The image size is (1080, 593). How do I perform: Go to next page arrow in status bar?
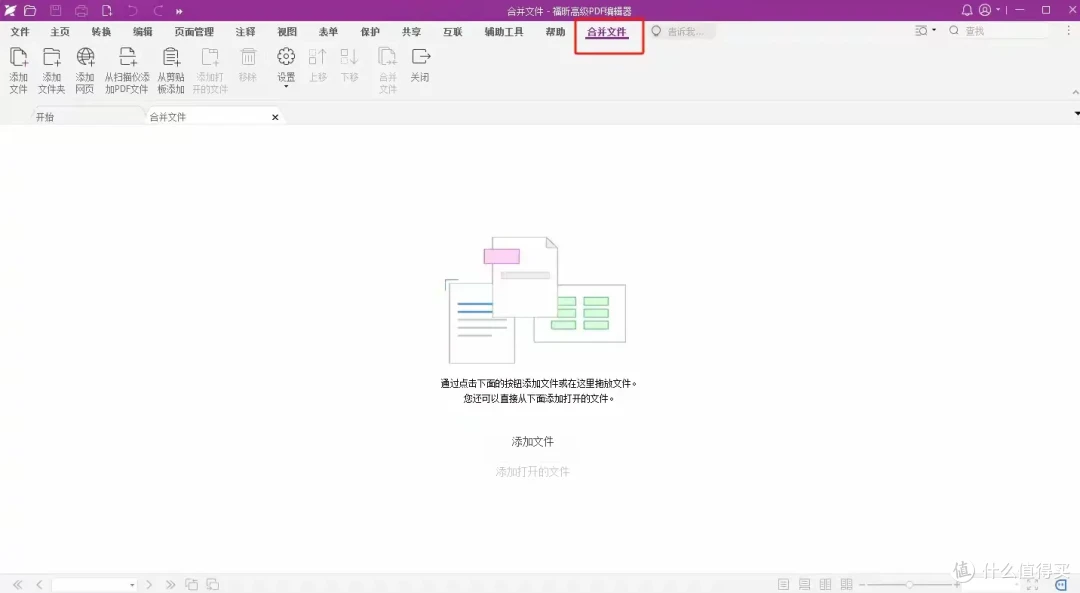click(x=149, y=584)
